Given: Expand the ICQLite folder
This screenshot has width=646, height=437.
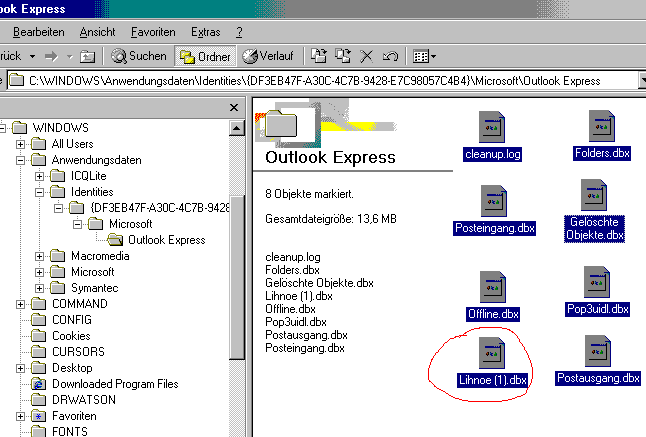Looking at the screenshot, I should click(x=39, y=176).
